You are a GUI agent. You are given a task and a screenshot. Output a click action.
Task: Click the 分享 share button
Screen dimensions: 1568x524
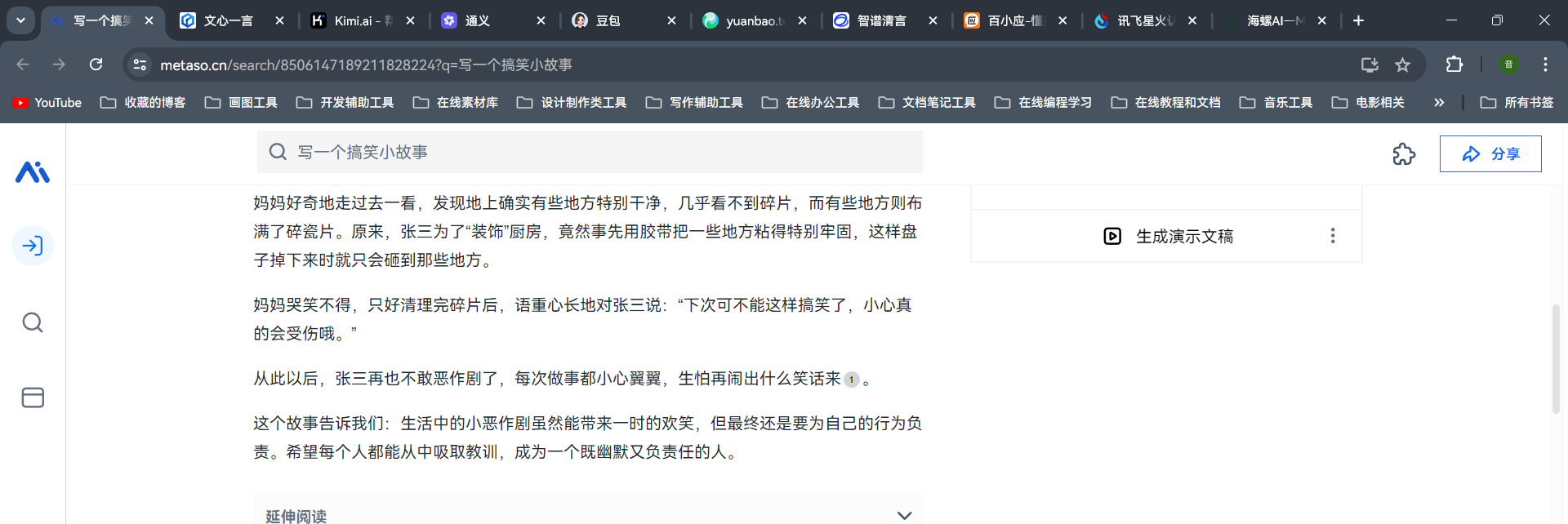click(1490, 154)
